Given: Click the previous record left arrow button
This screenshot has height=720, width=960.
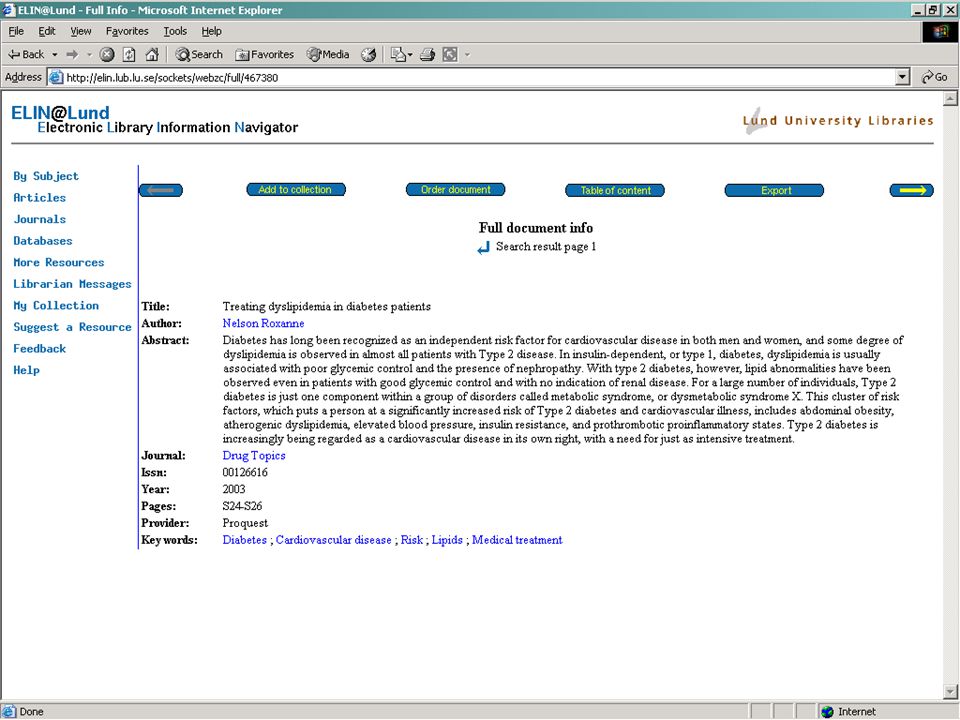Looking at the screenshot, I should 161,190.
